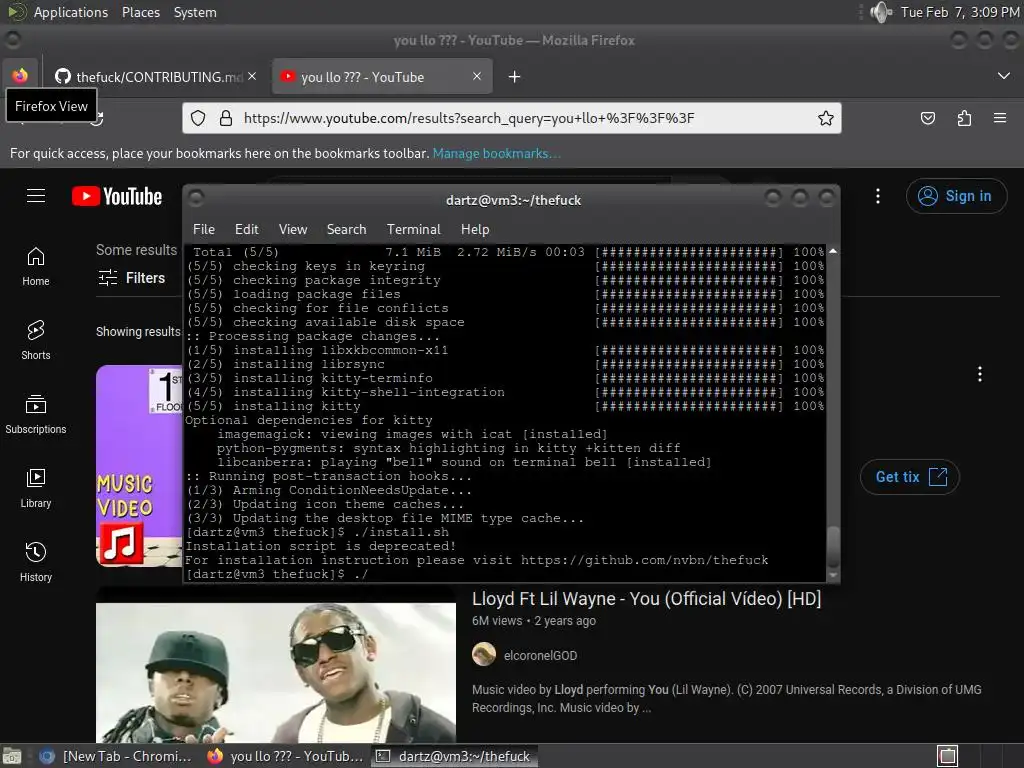Close the YouTube search tab

point(477,76)
